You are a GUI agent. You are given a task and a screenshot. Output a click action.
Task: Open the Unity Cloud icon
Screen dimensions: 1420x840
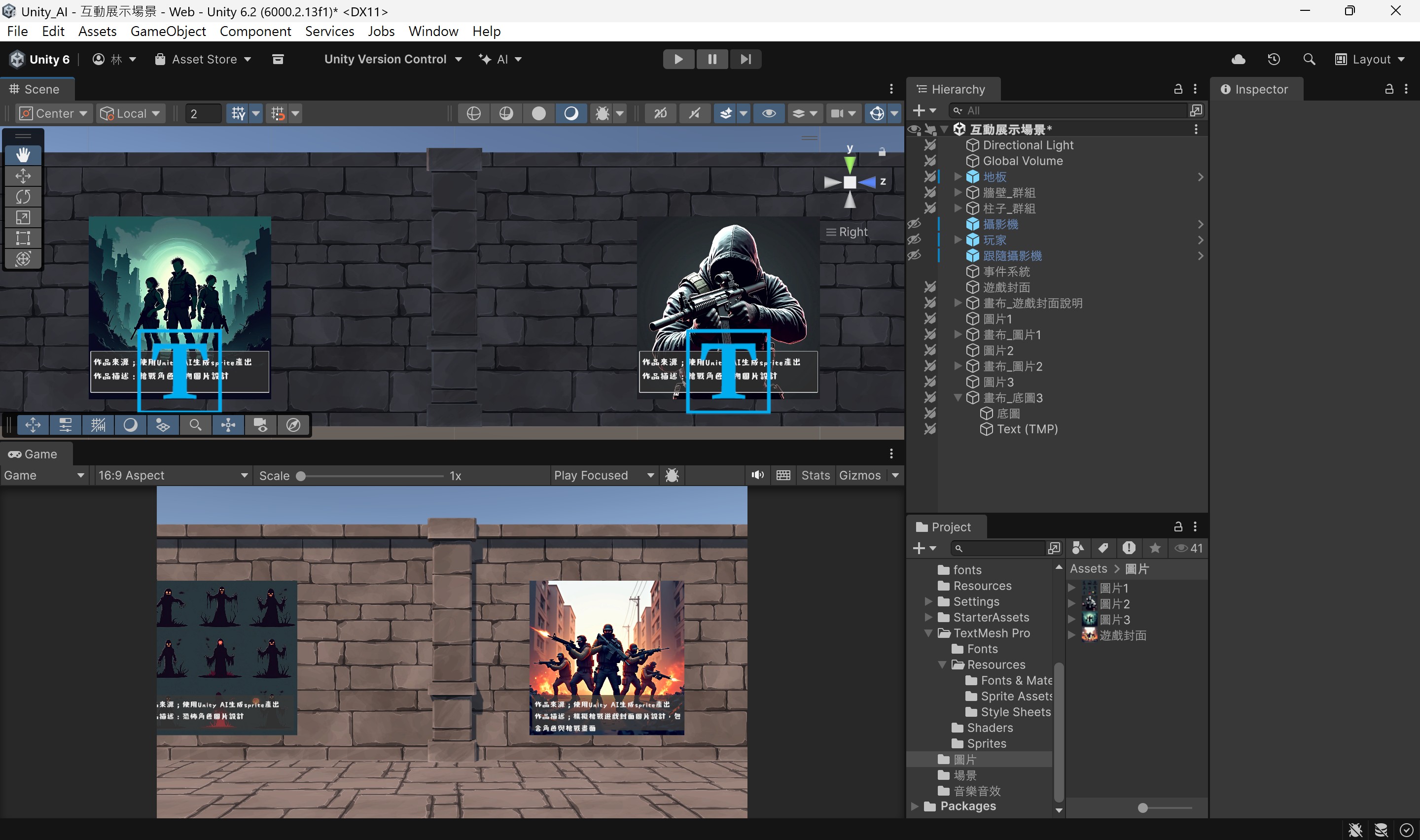click(1239, 59)
